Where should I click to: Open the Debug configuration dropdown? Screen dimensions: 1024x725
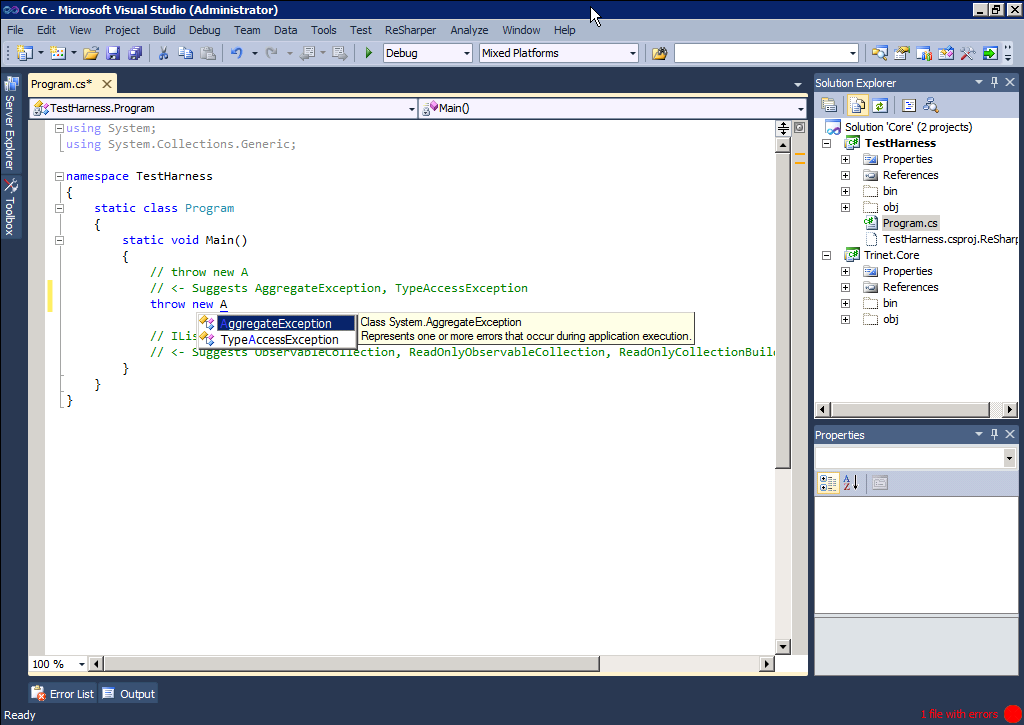467,54
